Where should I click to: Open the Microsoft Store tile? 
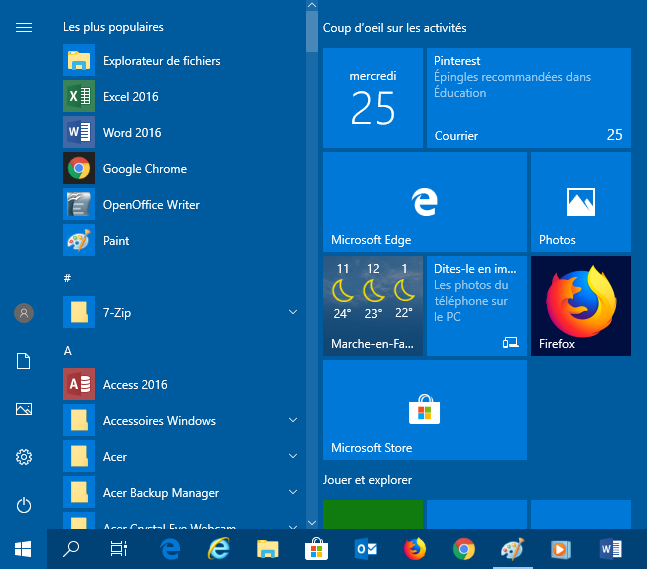425,410
